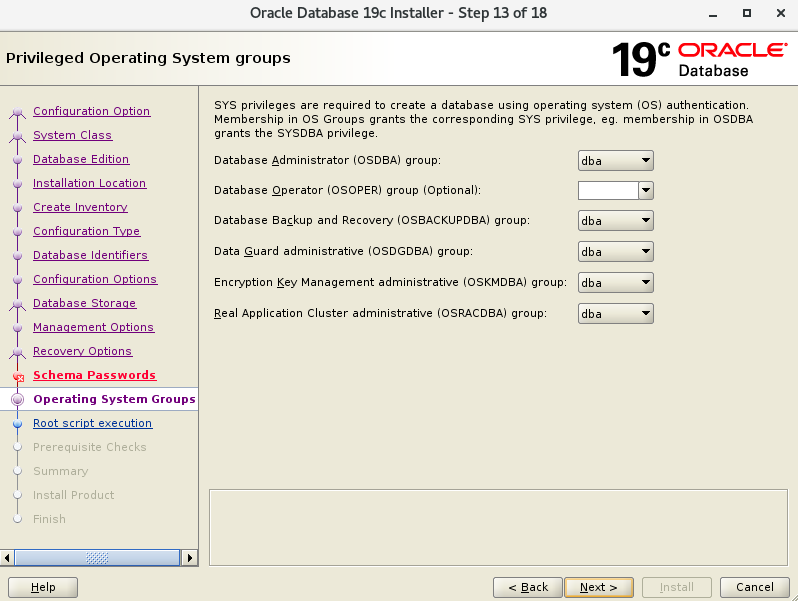This screenshot has width=798, height=601.
Task: Click the Database Operator (OSOPER) group label
Action: pyautogui.click(x=347, y=190)
